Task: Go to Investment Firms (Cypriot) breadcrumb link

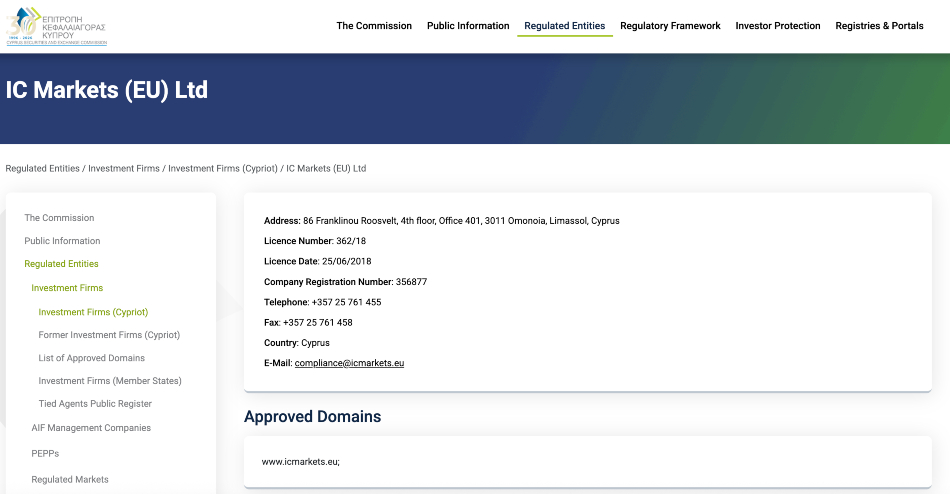Action: tap(222, 169)
